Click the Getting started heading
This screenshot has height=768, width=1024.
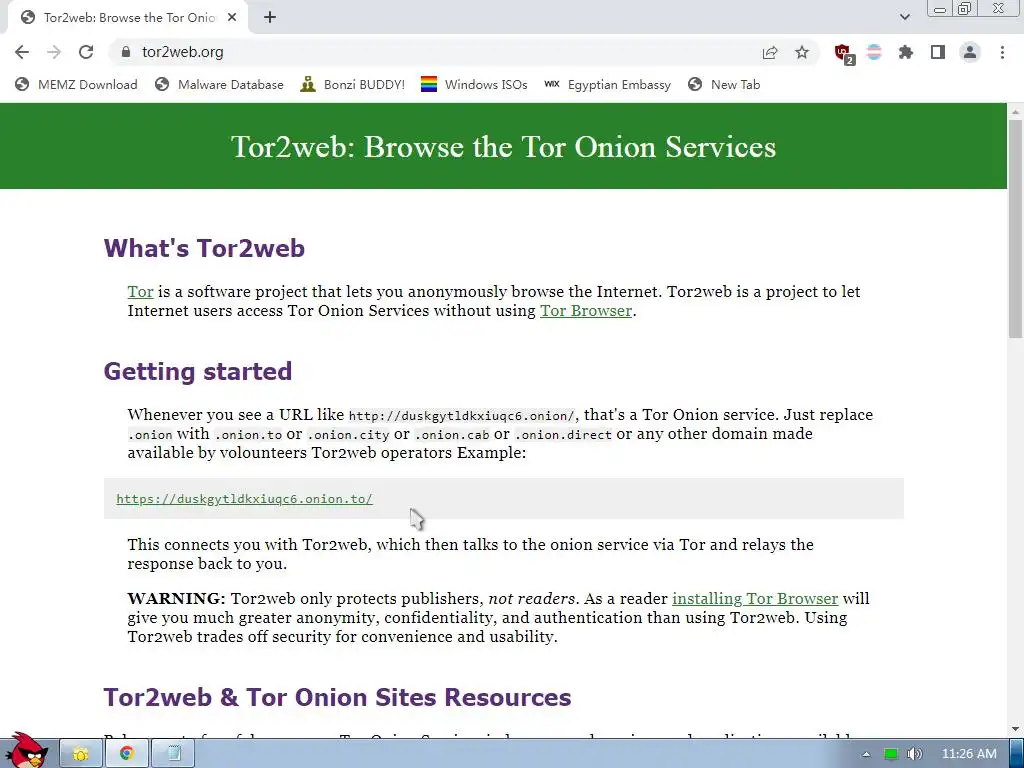tap(197, 371)
